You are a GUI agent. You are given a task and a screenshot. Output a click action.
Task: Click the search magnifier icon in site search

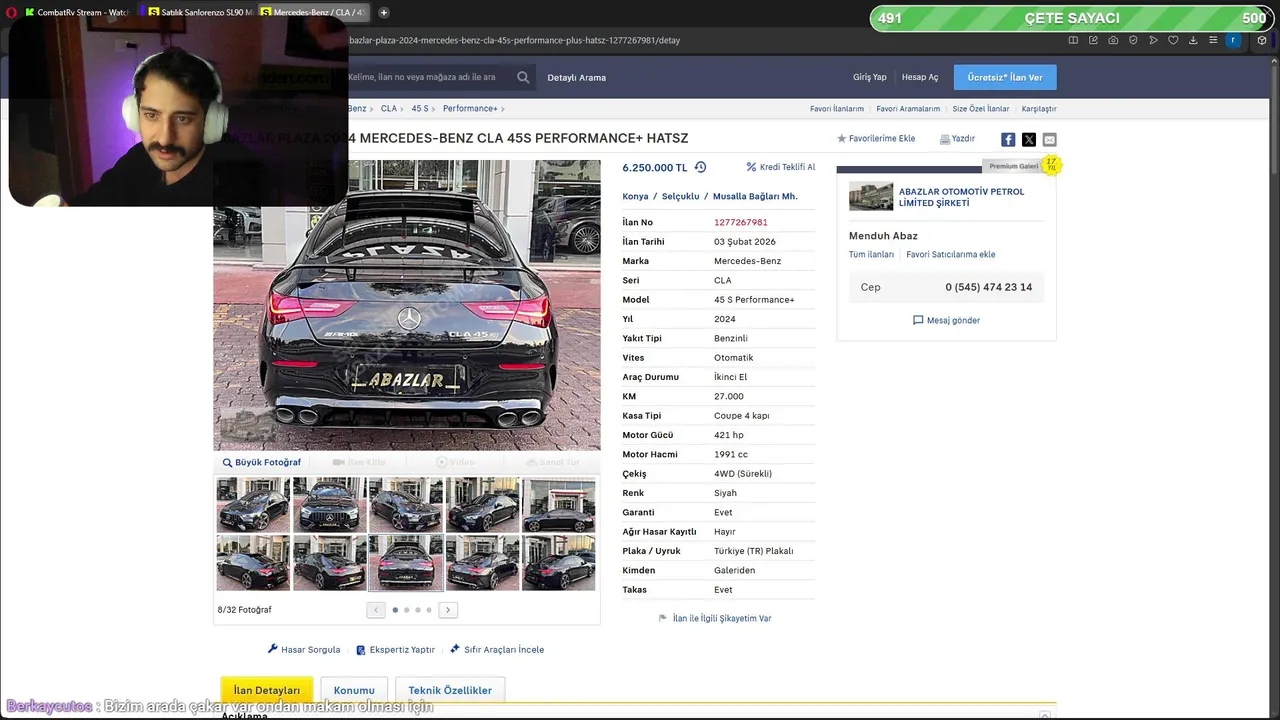coord(523,77)
